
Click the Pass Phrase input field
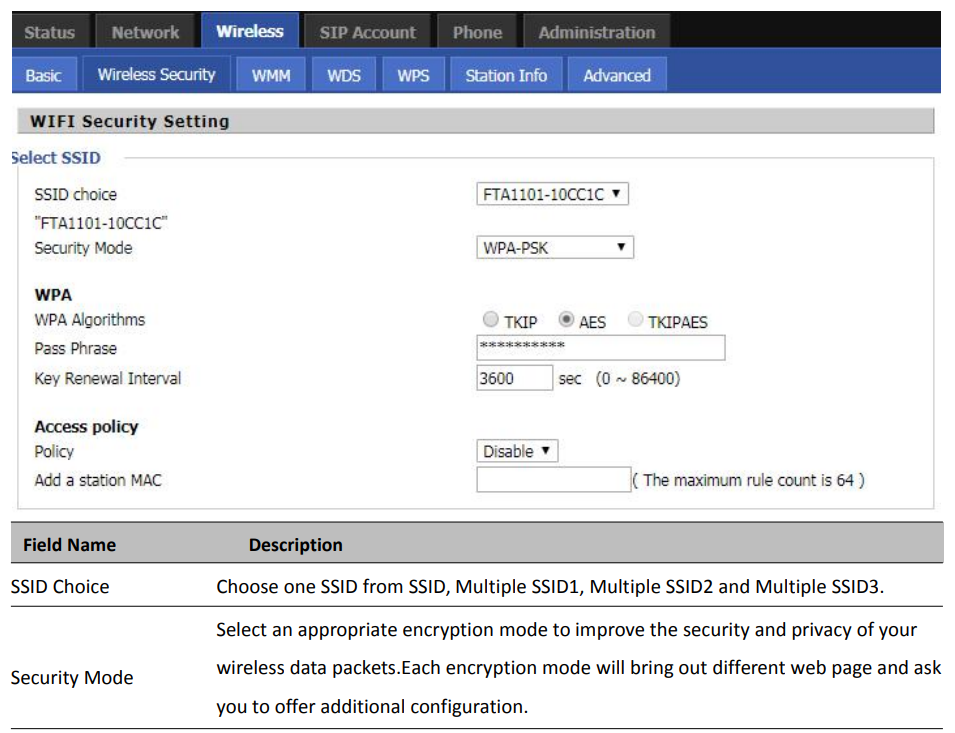click(601, 348)
